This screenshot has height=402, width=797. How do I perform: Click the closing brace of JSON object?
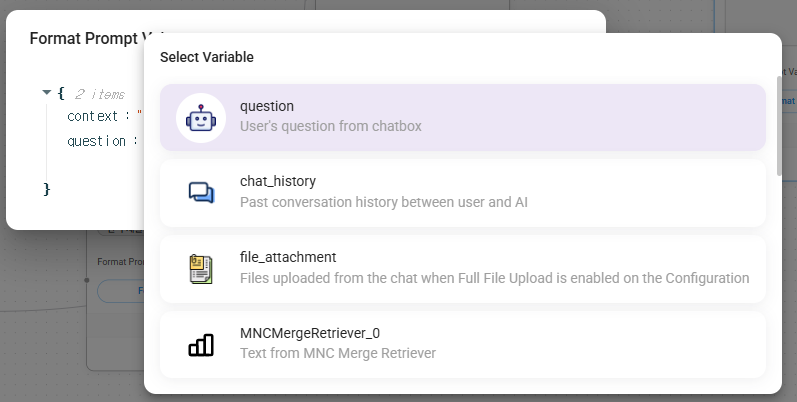(x=47, y=189)
